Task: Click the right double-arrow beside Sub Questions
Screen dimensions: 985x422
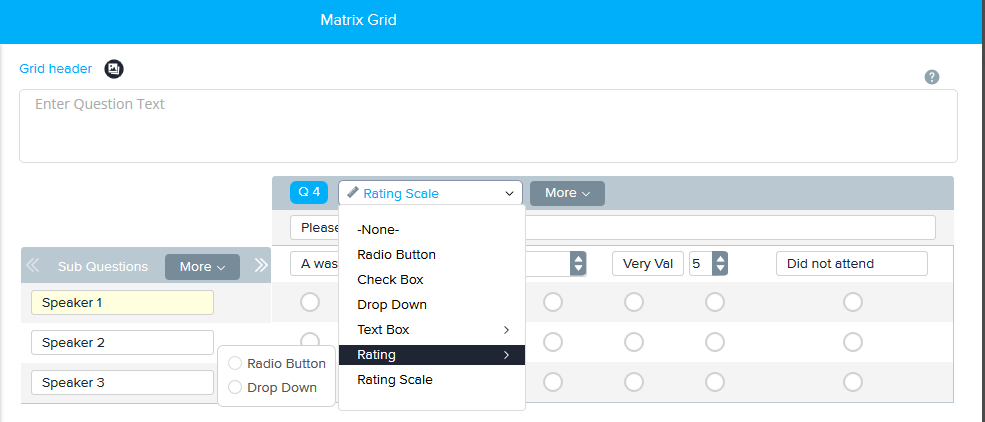Action: point(261,266)
